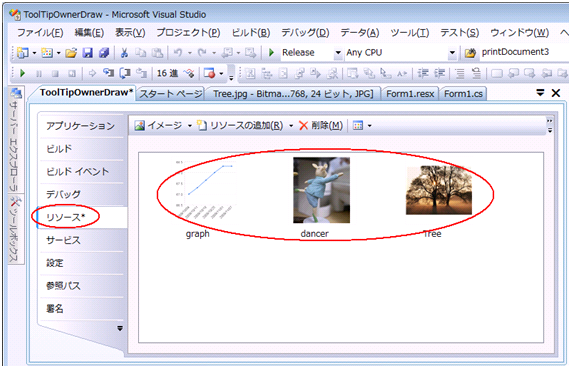Select the Tree resource thumbnail
Screen dimensions: 571x368
coord(439,190)
